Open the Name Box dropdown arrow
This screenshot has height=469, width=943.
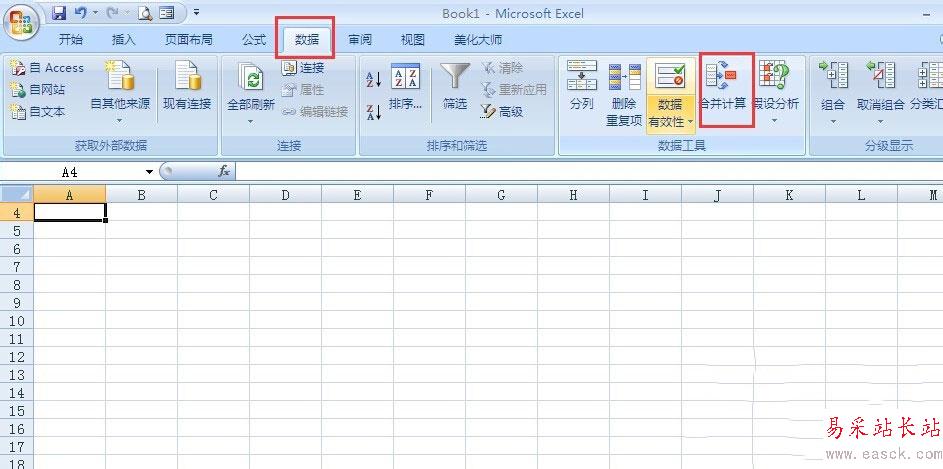149,172
